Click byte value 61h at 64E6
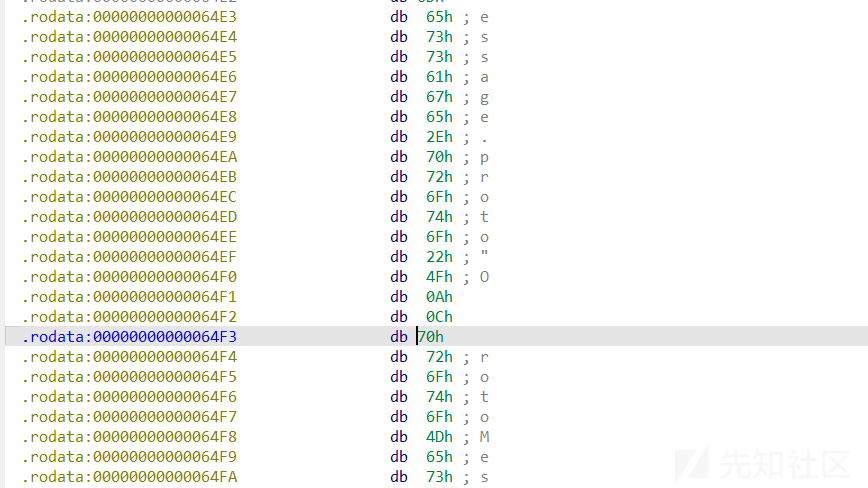 click(x=439, y=77)
